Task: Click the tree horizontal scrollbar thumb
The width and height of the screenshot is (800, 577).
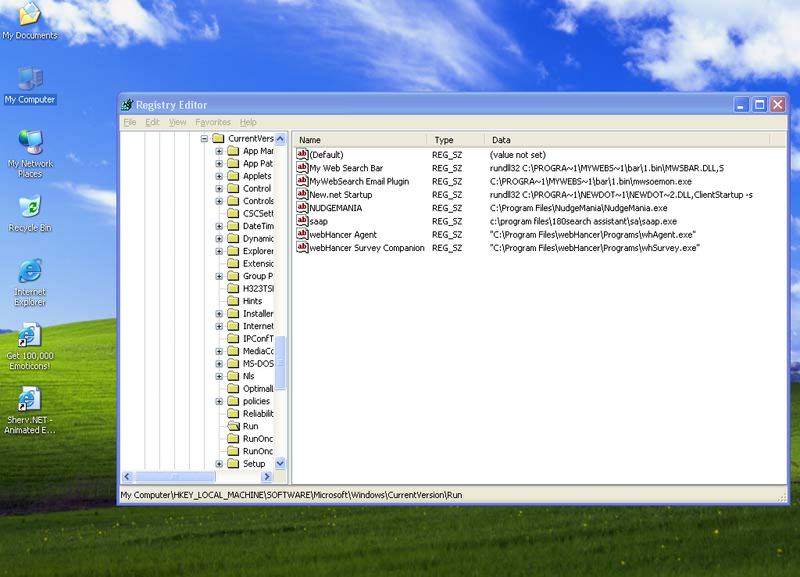Action: coord(175,476)
